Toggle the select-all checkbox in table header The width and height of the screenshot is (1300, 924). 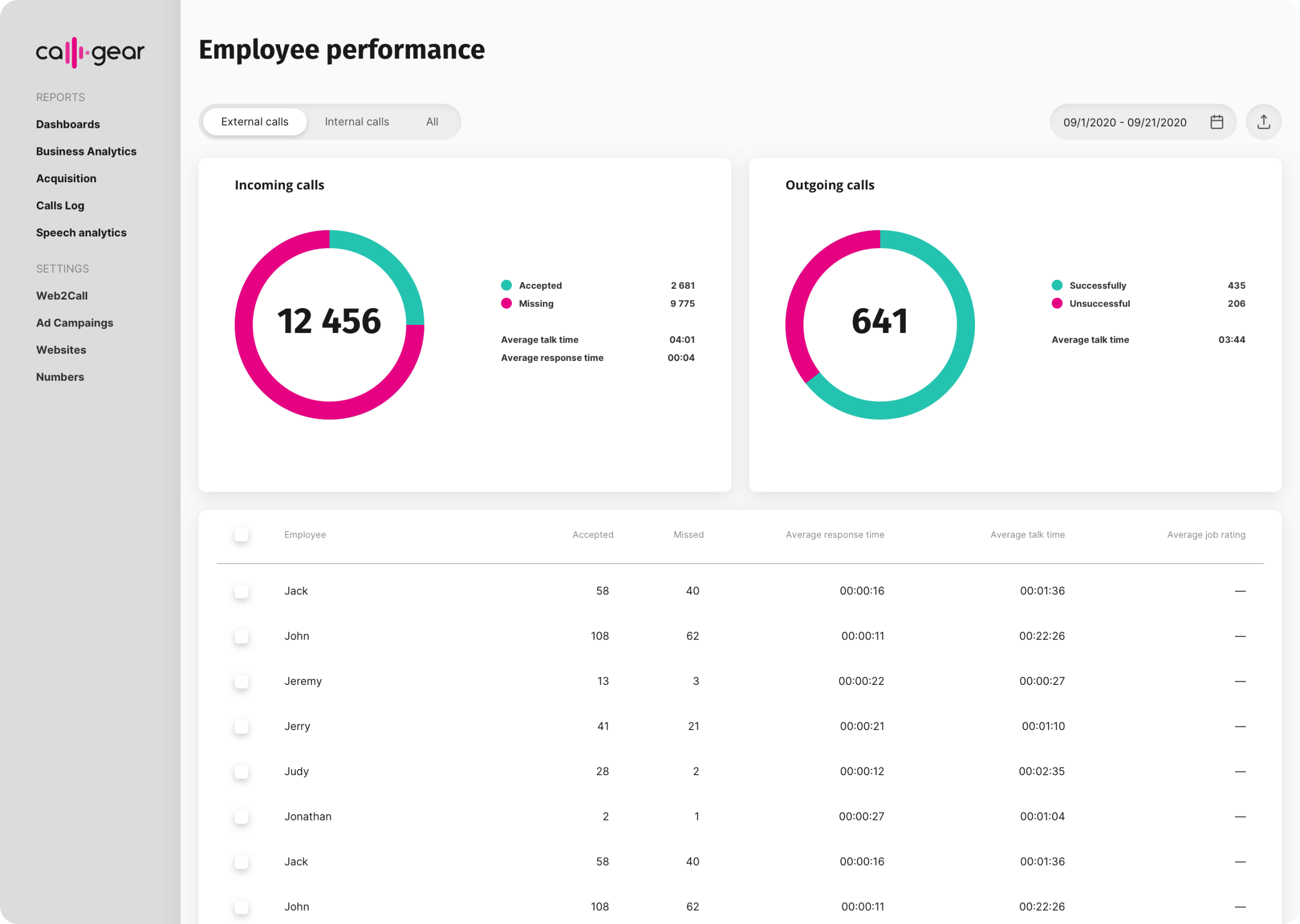point(241,534)
